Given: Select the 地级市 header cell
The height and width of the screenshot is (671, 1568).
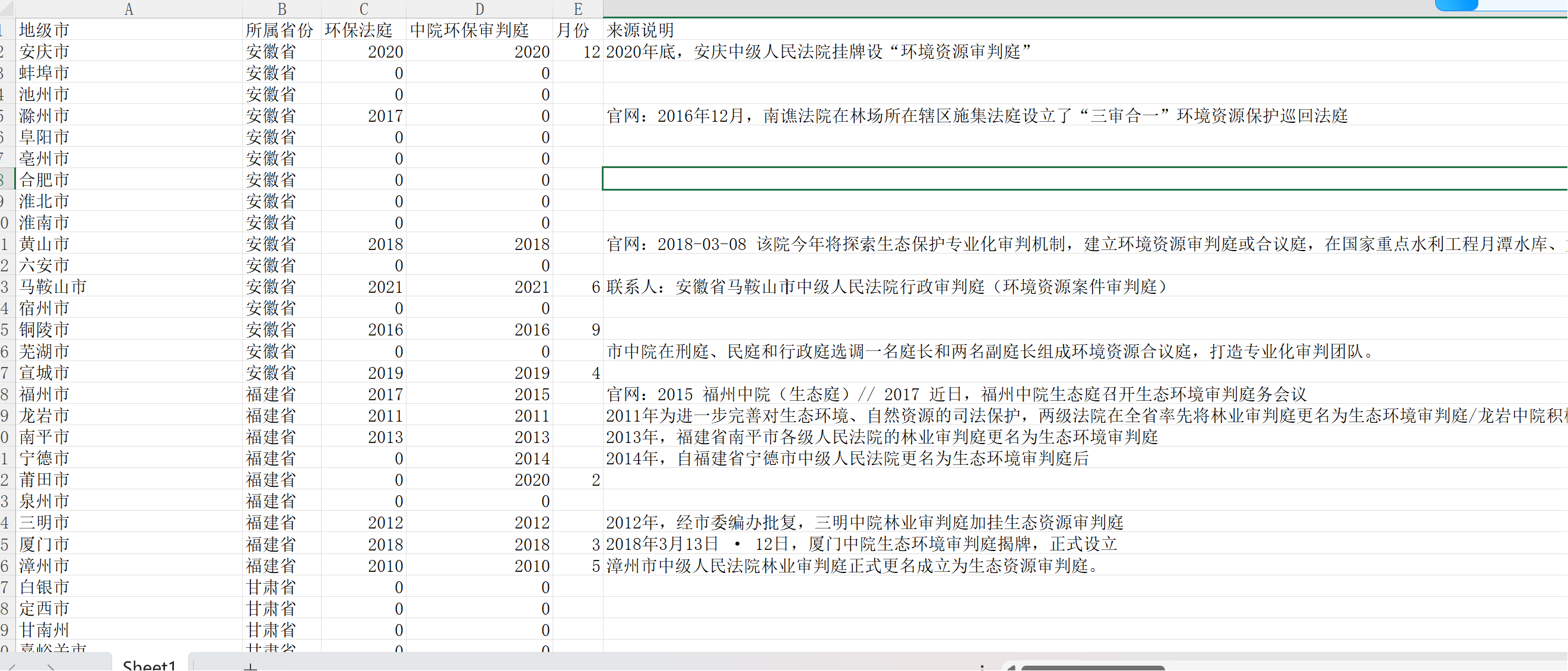Looking at the screenshot, I should (44, 30).
